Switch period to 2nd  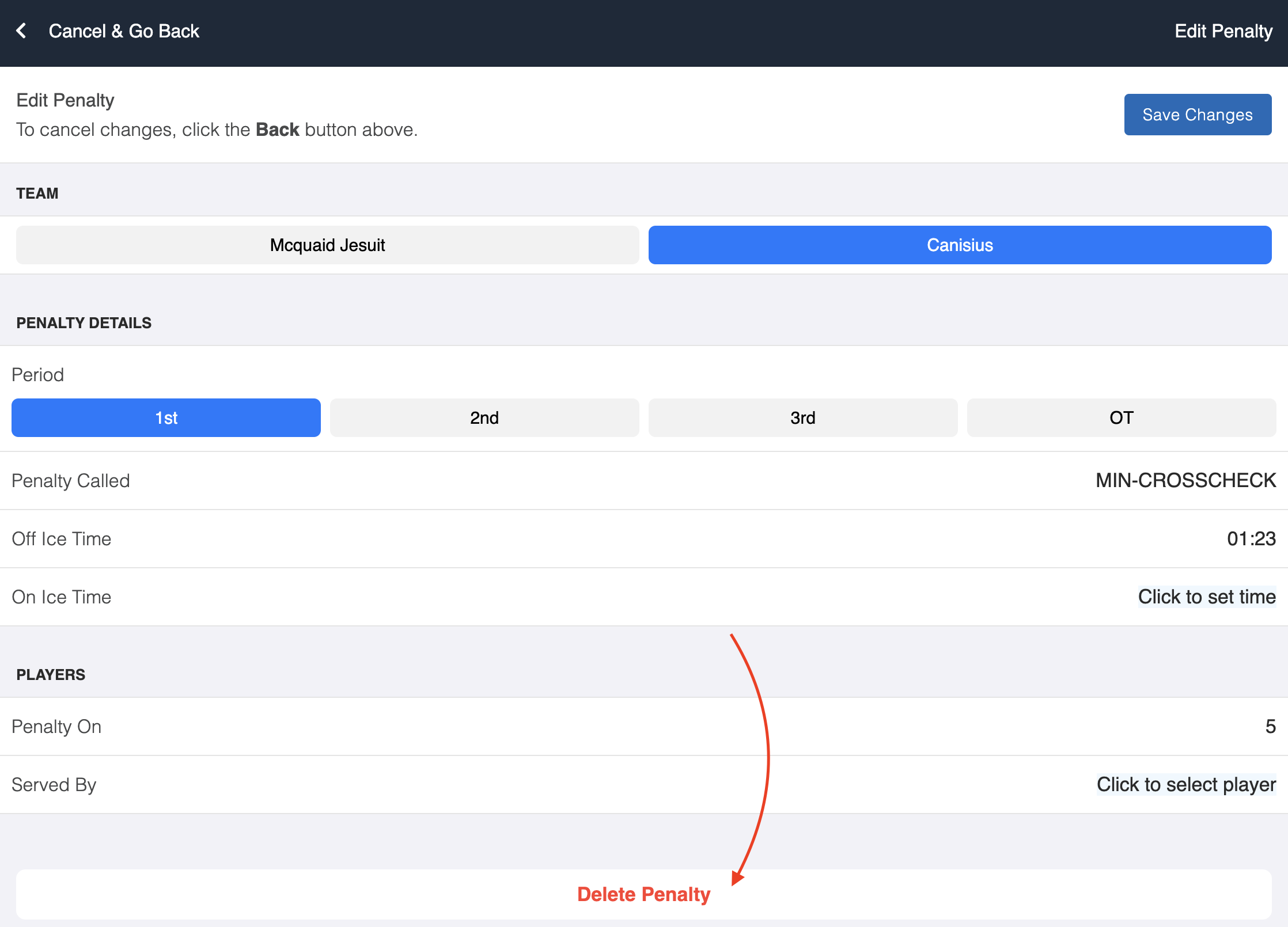[484, 418]
